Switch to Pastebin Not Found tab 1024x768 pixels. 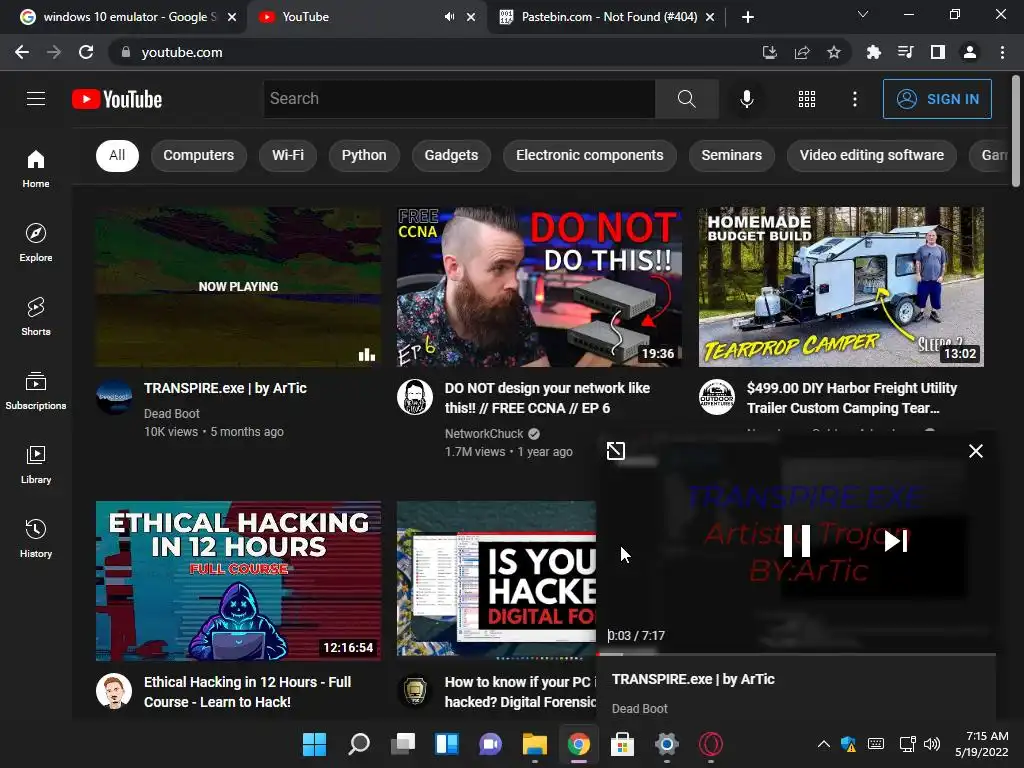607,17
